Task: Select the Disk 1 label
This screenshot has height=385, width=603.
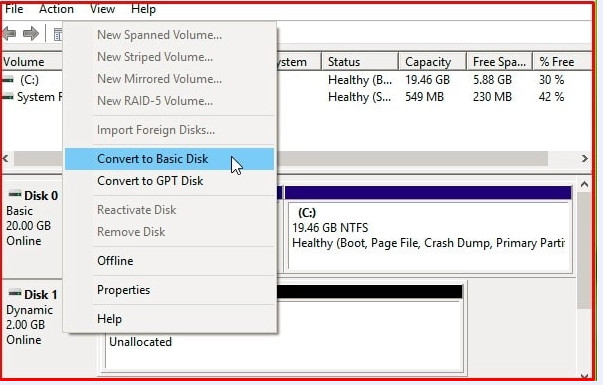Action: coord(41,295)
